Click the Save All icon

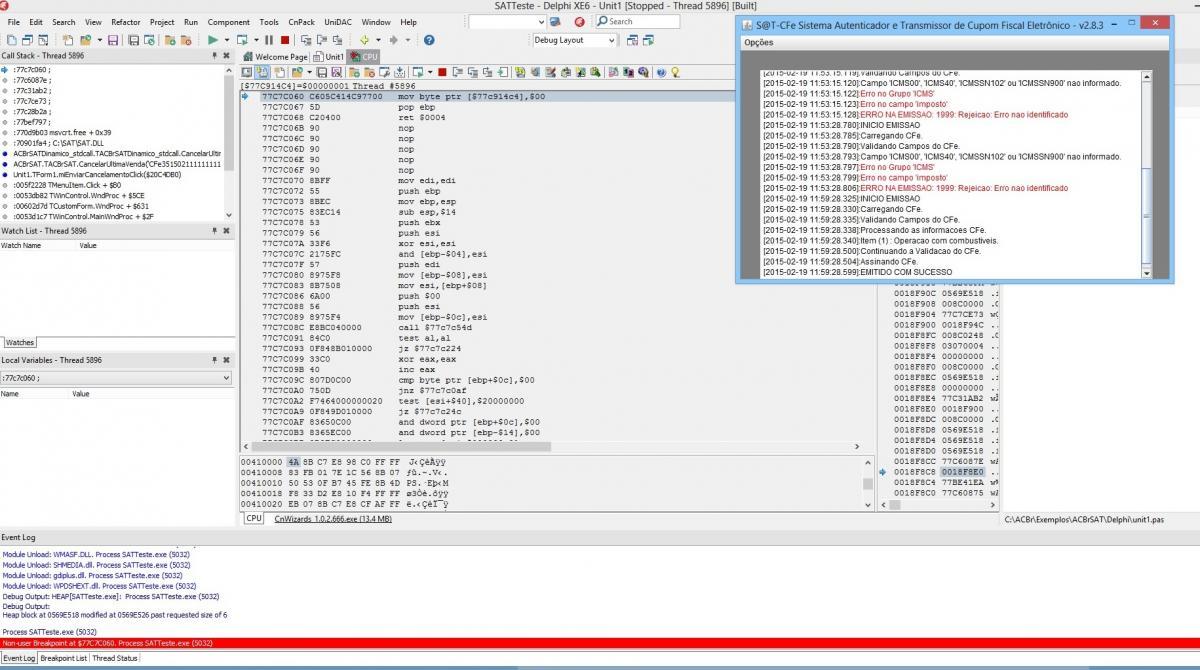133,40
